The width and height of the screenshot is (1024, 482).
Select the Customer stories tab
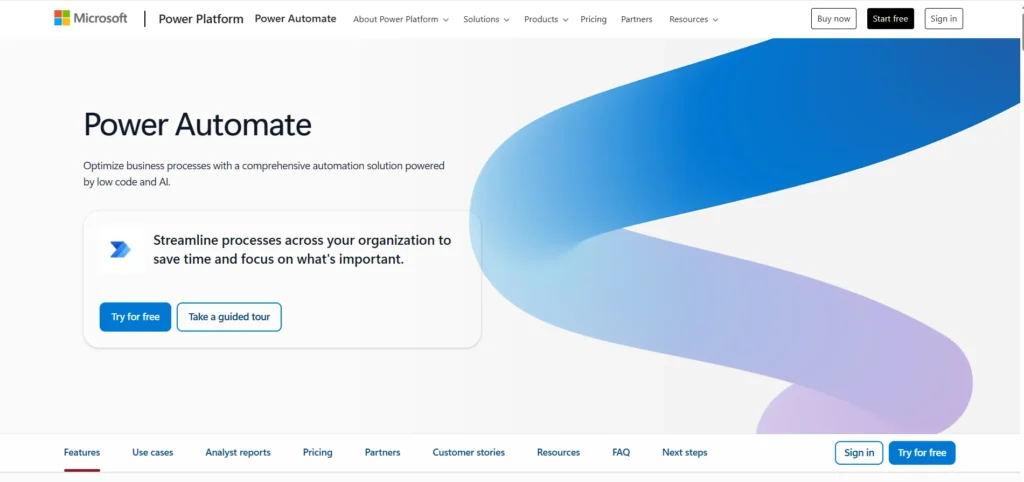468,452
